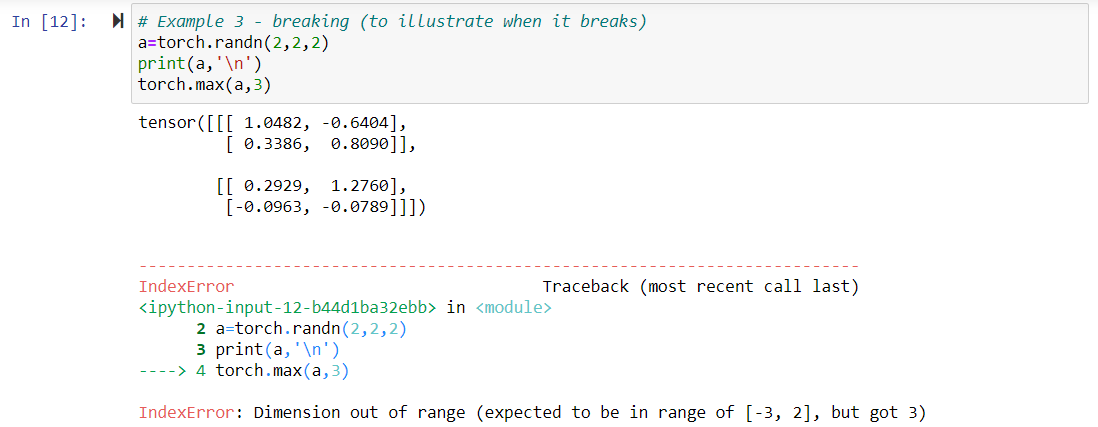Click 'Traceback (most recent call last)' text

[700, 287]
